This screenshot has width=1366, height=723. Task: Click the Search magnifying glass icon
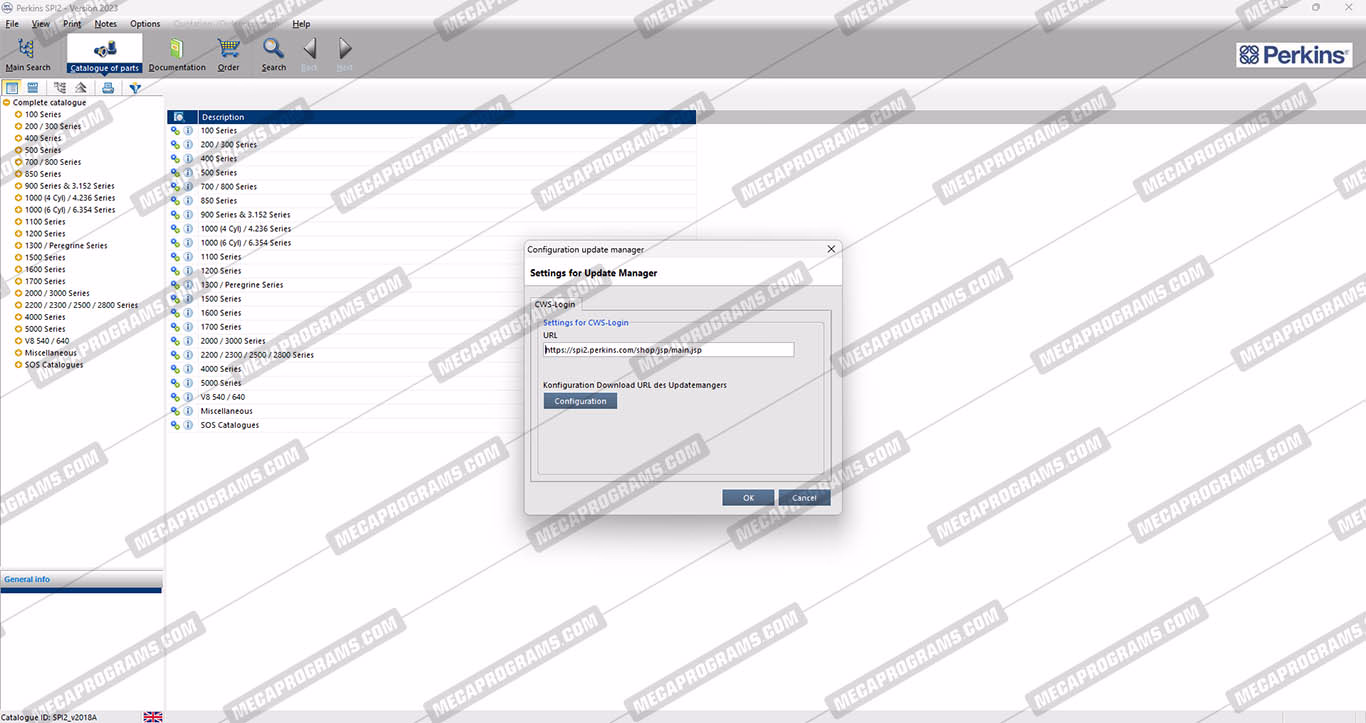(274, 53)
